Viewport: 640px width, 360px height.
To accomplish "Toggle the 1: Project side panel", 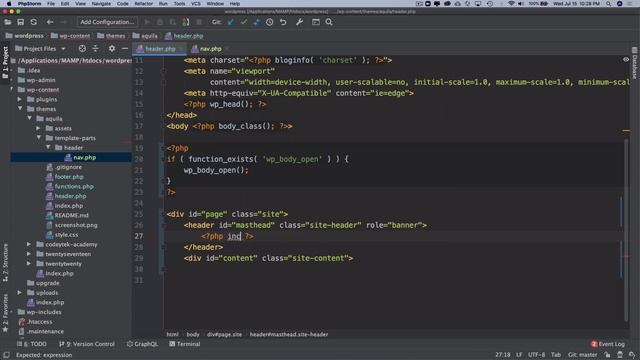I will point(5,62).
